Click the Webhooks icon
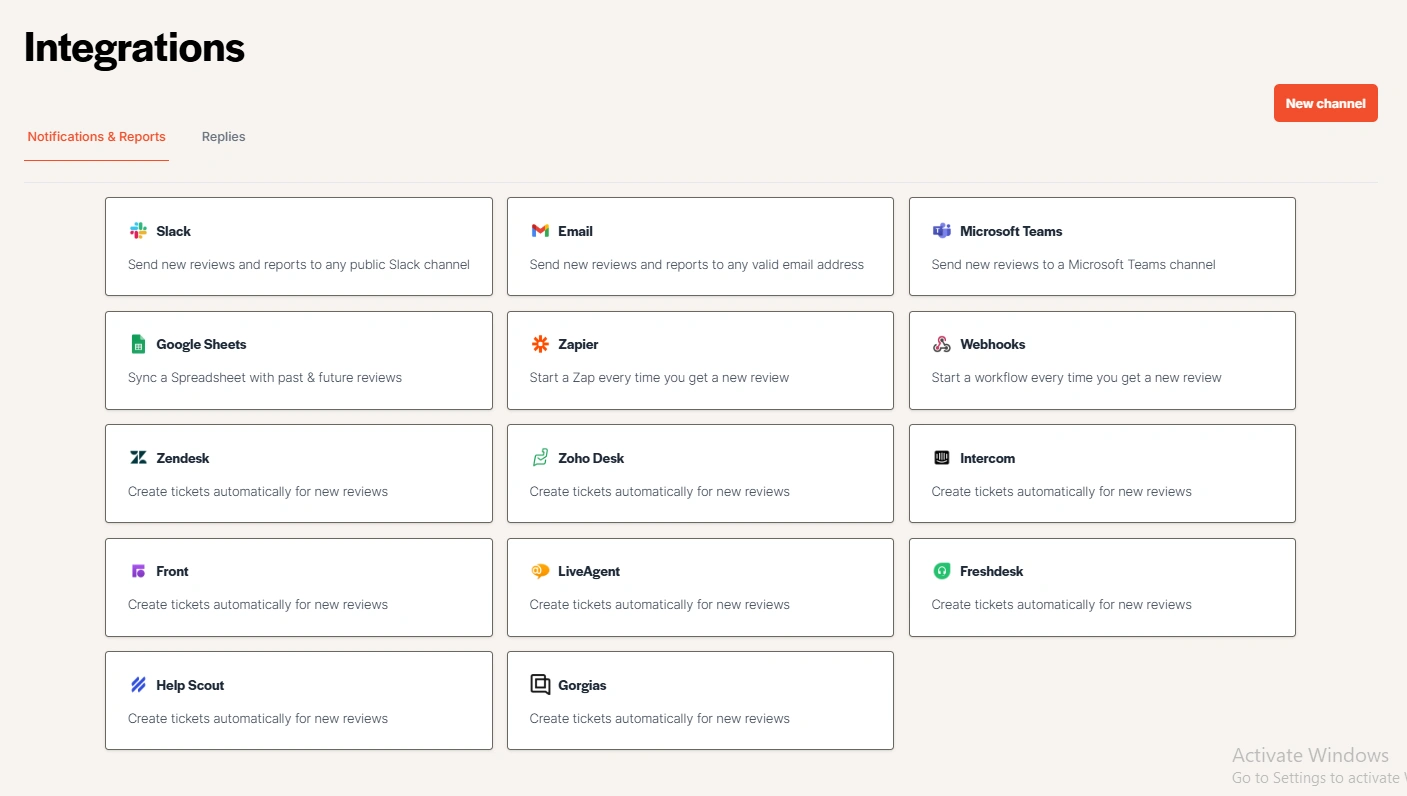This screenshot has height=796, width=1407. point(941,344)
